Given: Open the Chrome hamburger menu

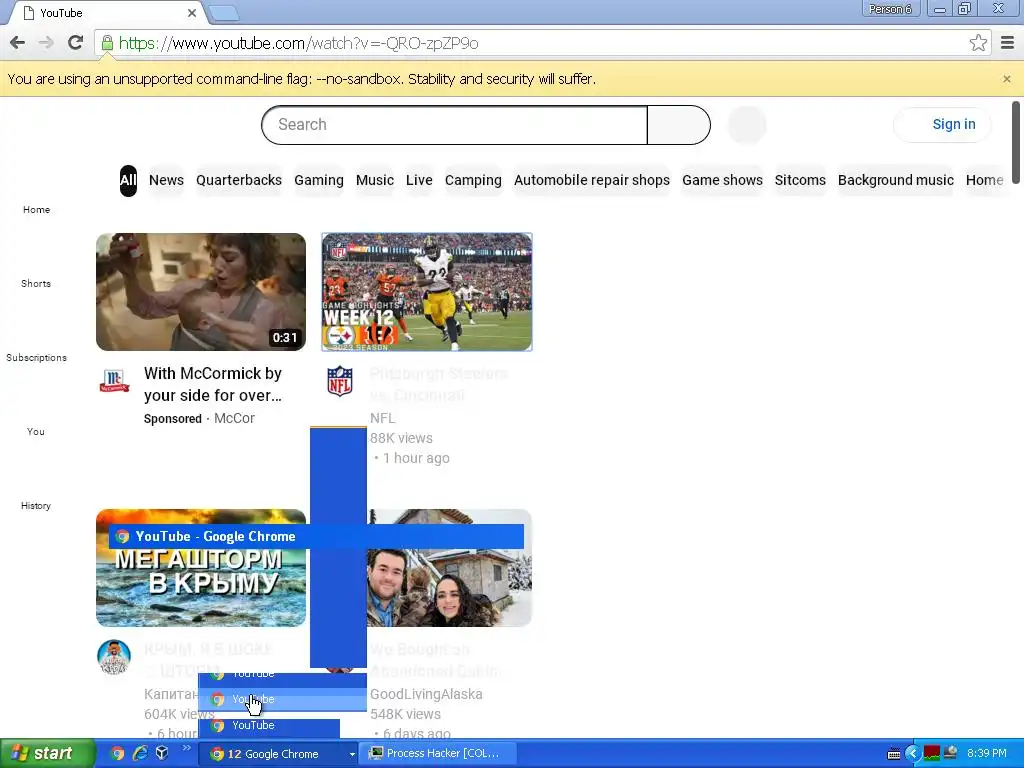Looking at the screenshot, I should click(x=1007, y=43).
